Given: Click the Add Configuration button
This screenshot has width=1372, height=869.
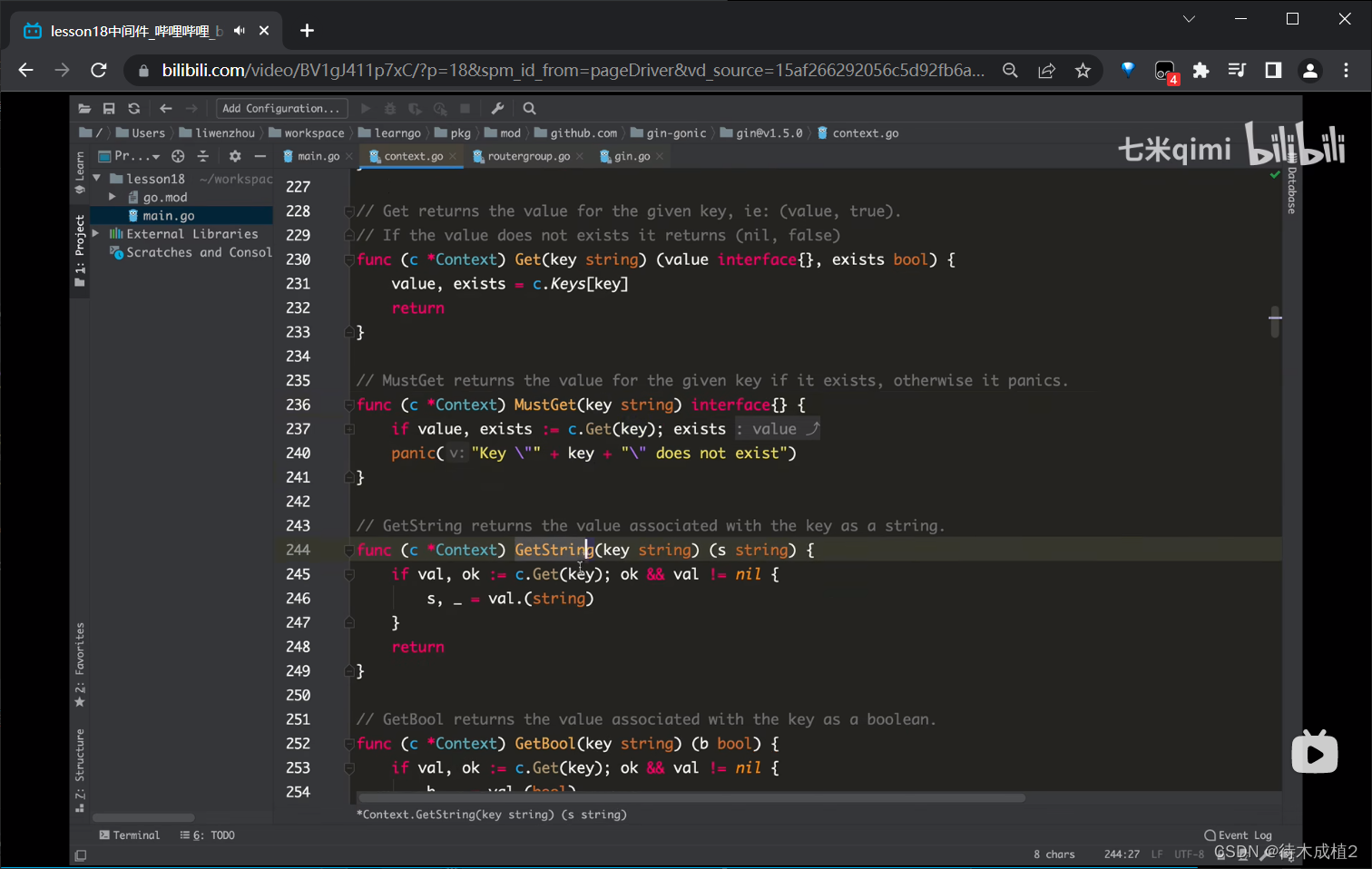Looking at the screenshot, I should point(281,109).
